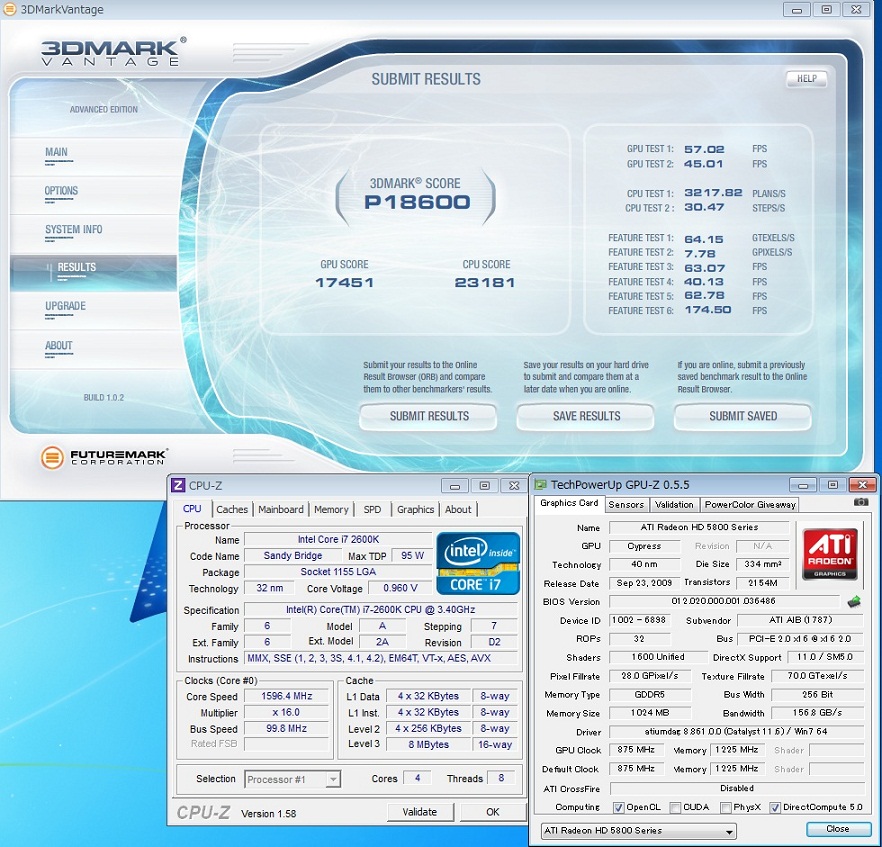Click the BIOS save chip icon in GPU-Z
The height and width of the screenshot is (847, 882).
pyautogui.click(x=854, y=601)
